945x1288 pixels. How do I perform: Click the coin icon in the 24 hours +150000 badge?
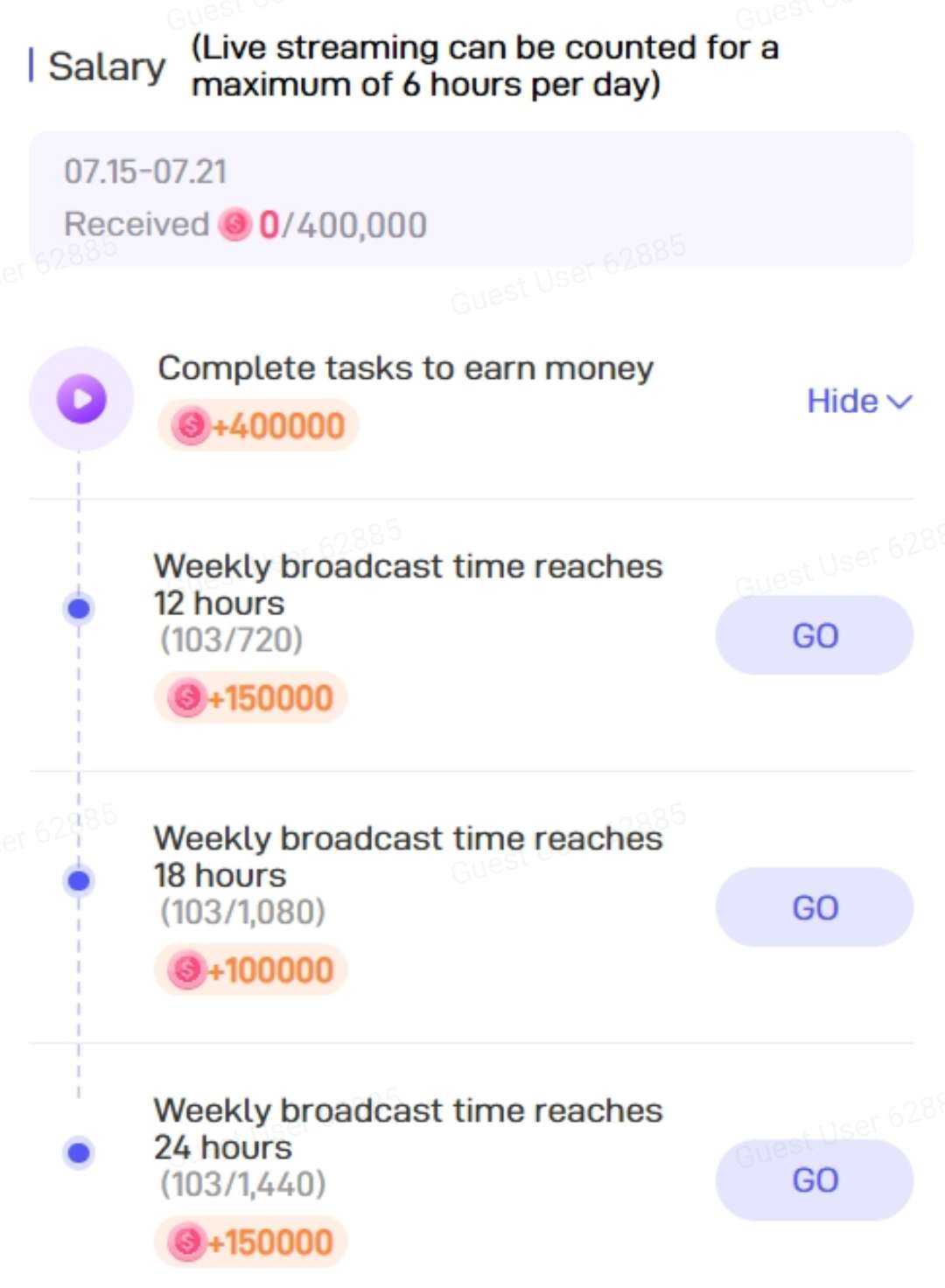pyautogui.click(x=186, y=1242)
